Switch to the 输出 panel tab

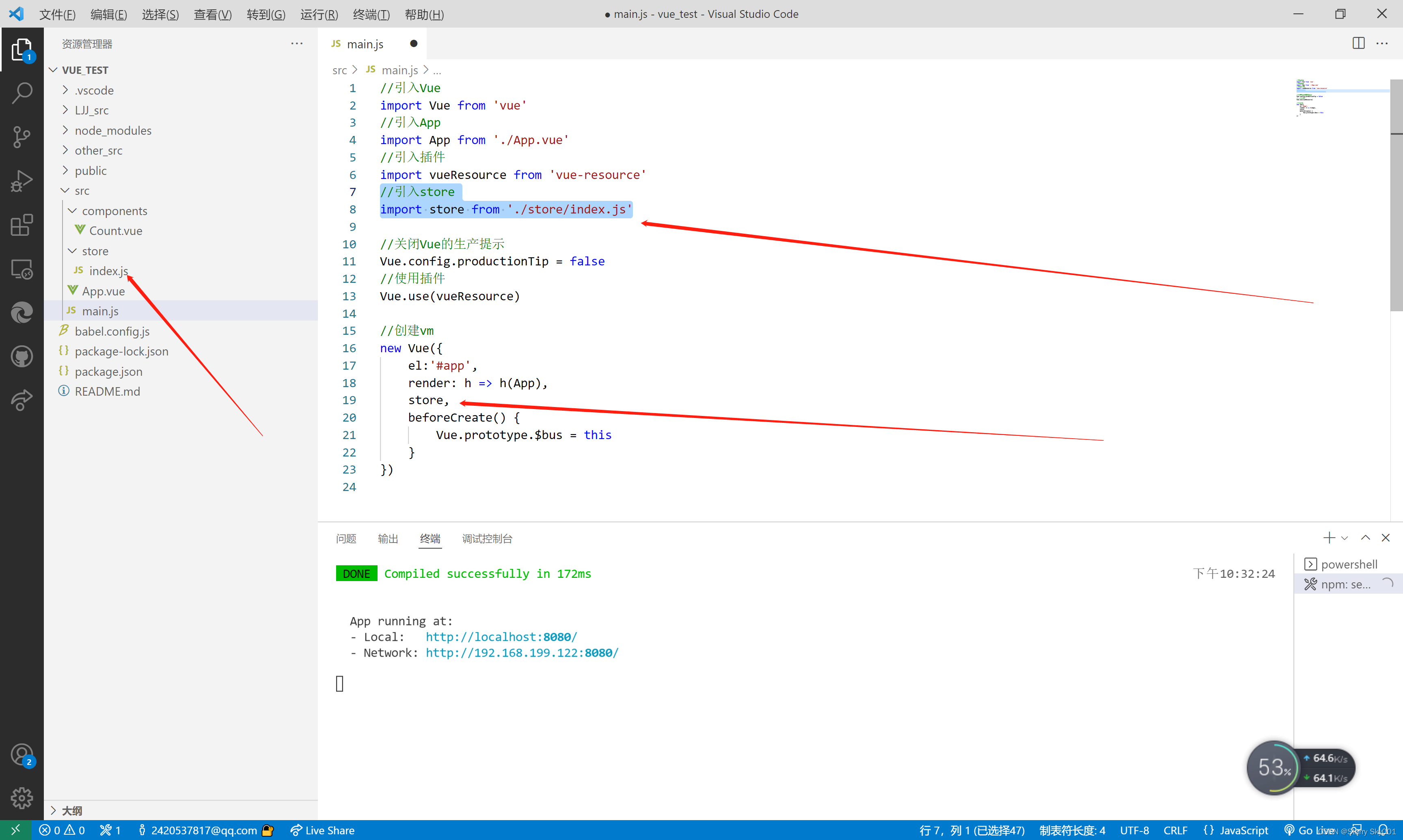point(388,538)
